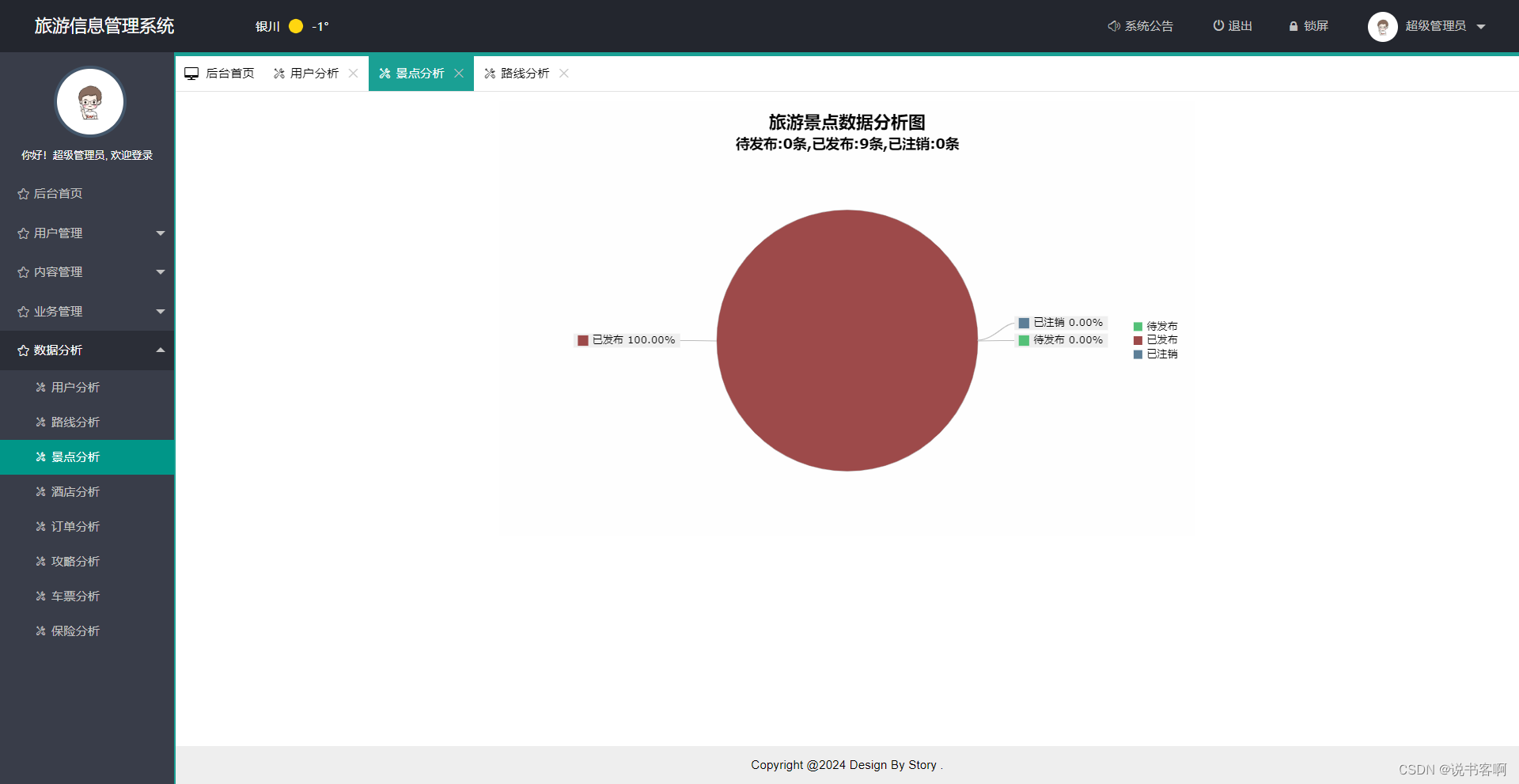
Task: Close the 景点分析 tab
Action: click(x=459, y=74)
